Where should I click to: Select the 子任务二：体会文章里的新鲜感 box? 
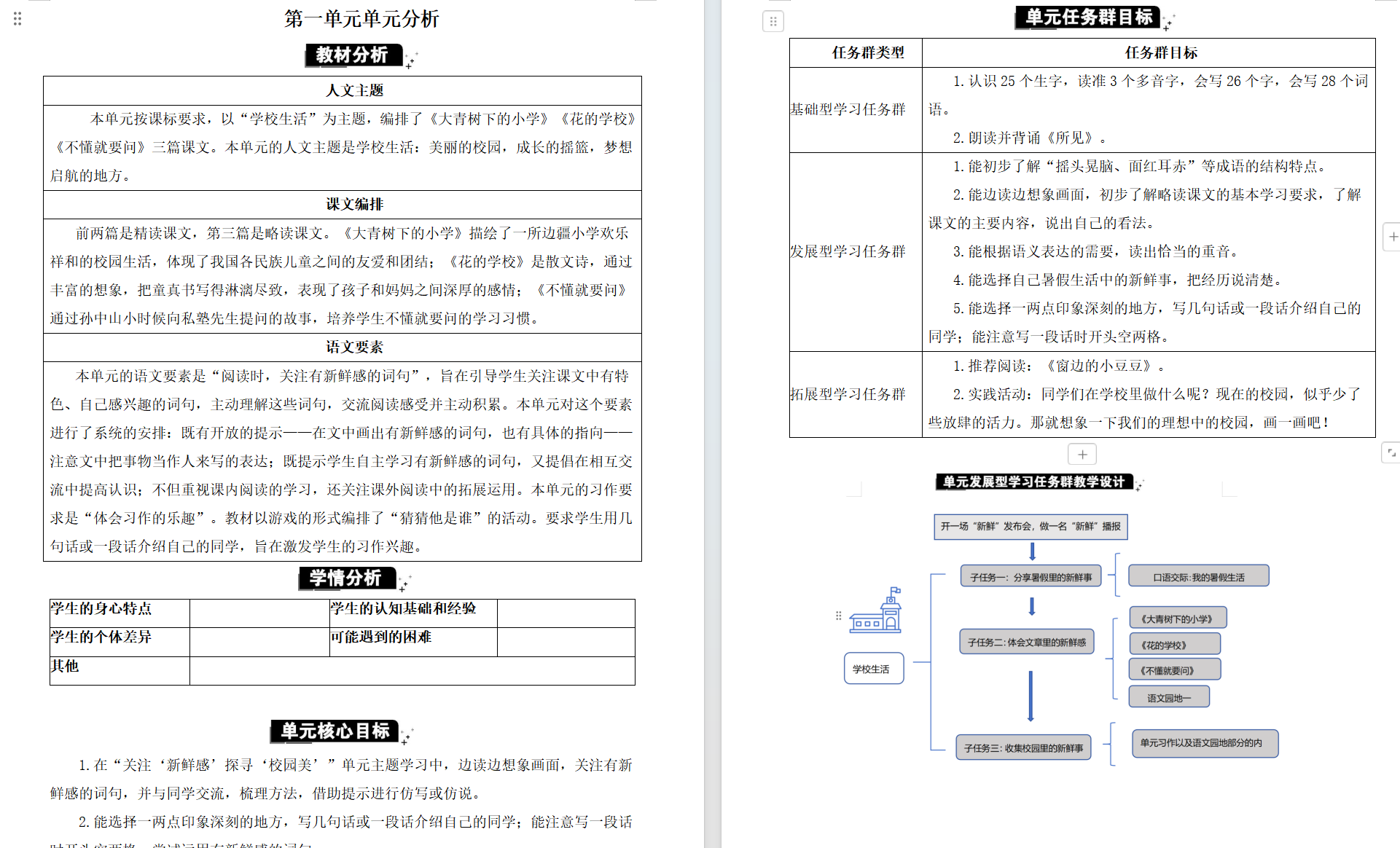pos(1026,642)
